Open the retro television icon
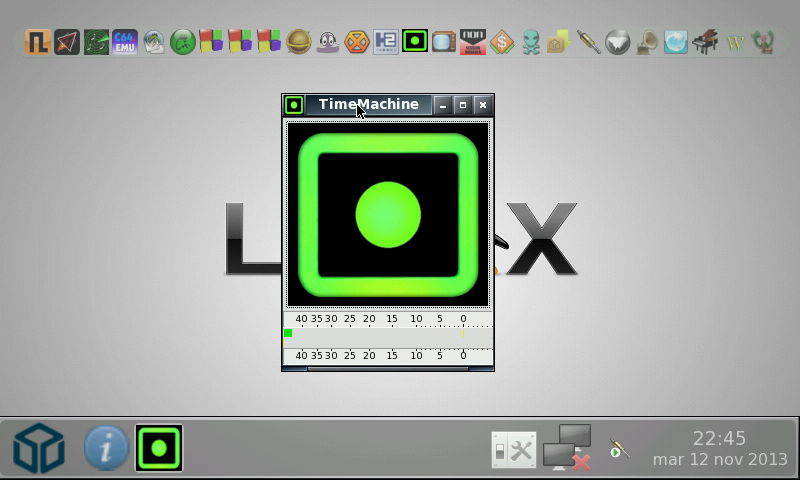Viewport: 800px width, 480px height. [x=444, y=42]
